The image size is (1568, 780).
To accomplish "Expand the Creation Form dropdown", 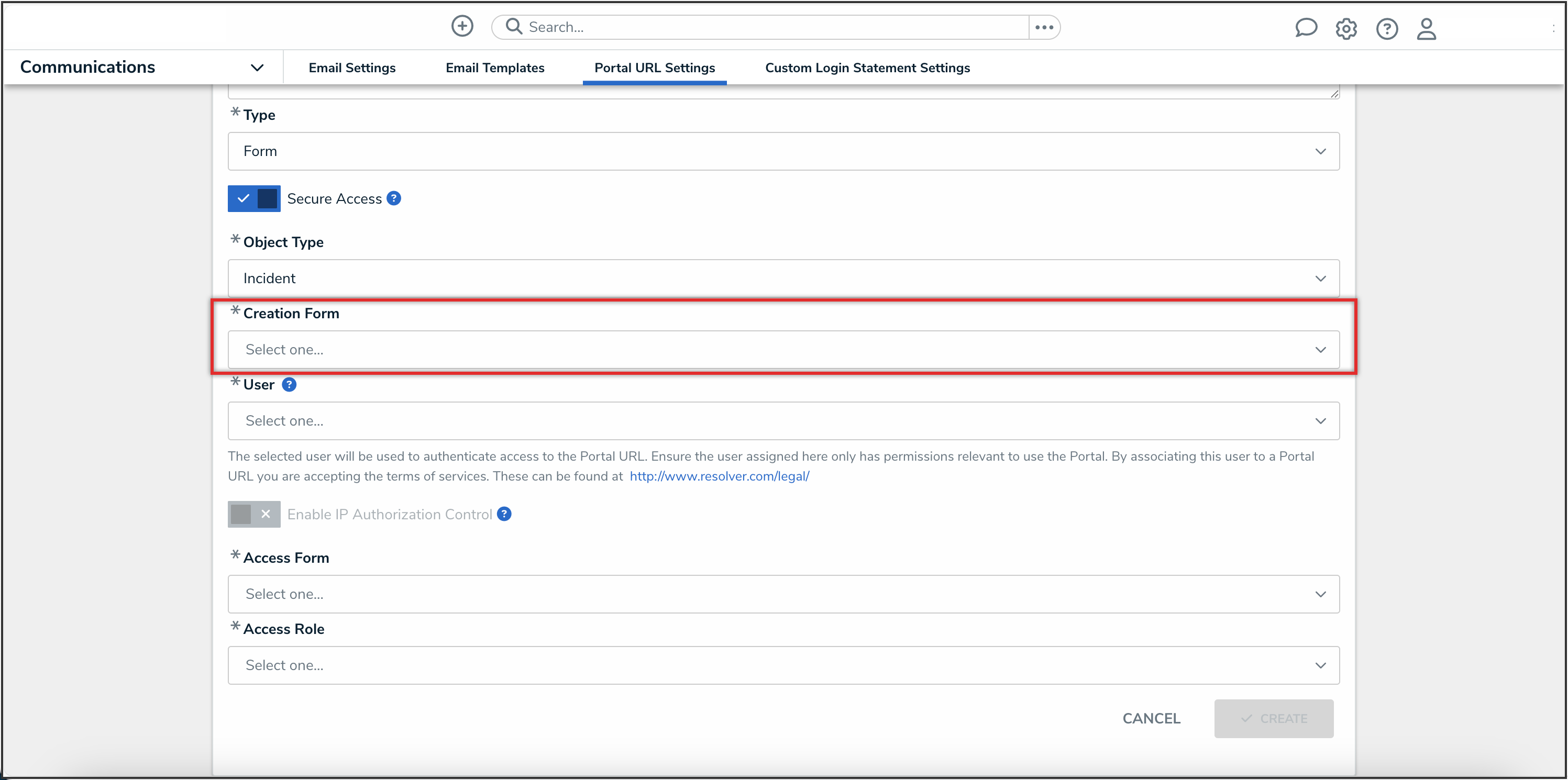I will pyautogui.click(x=783, y=349).
